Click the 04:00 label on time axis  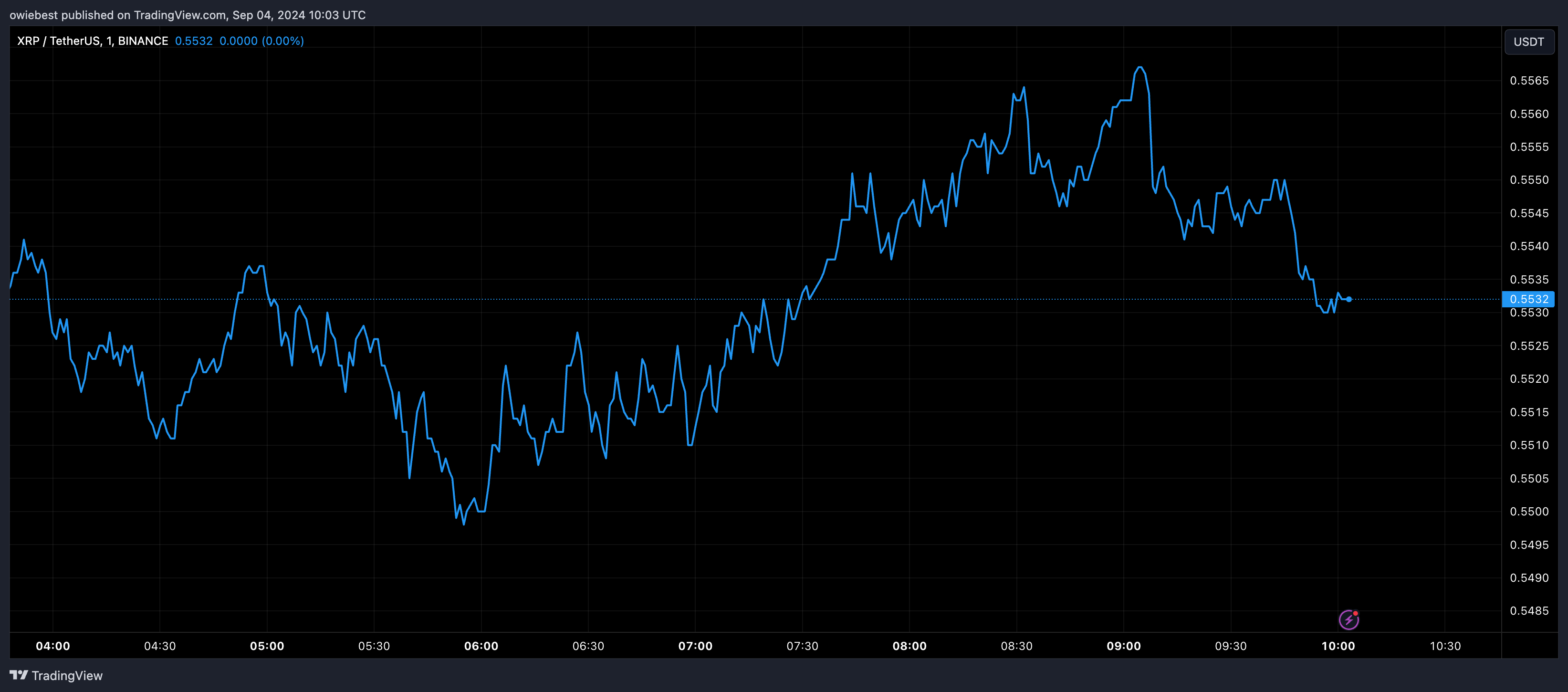point(52,646)
